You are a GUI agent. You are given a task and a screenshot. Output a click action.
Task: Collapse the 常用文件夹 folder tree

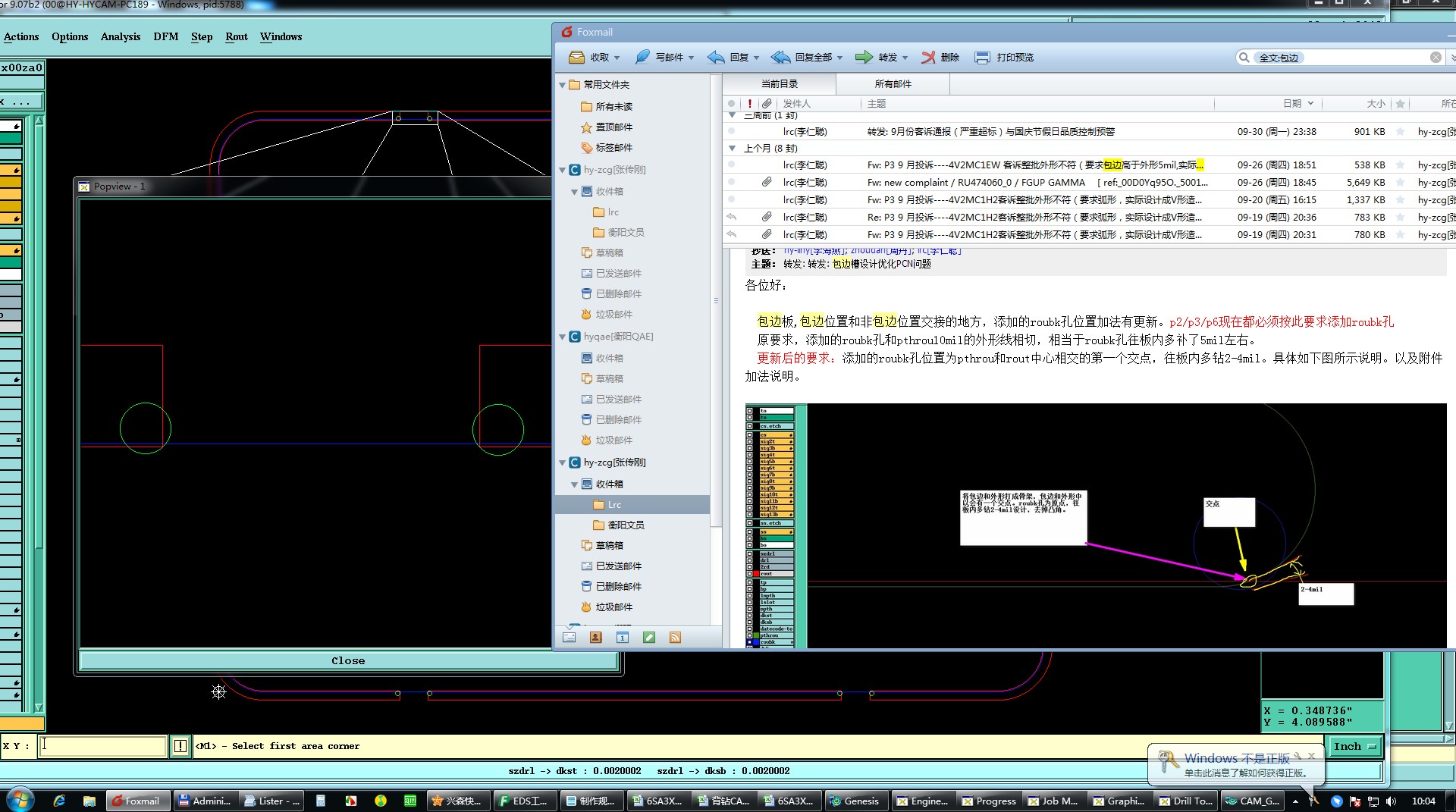pos(563,85)
